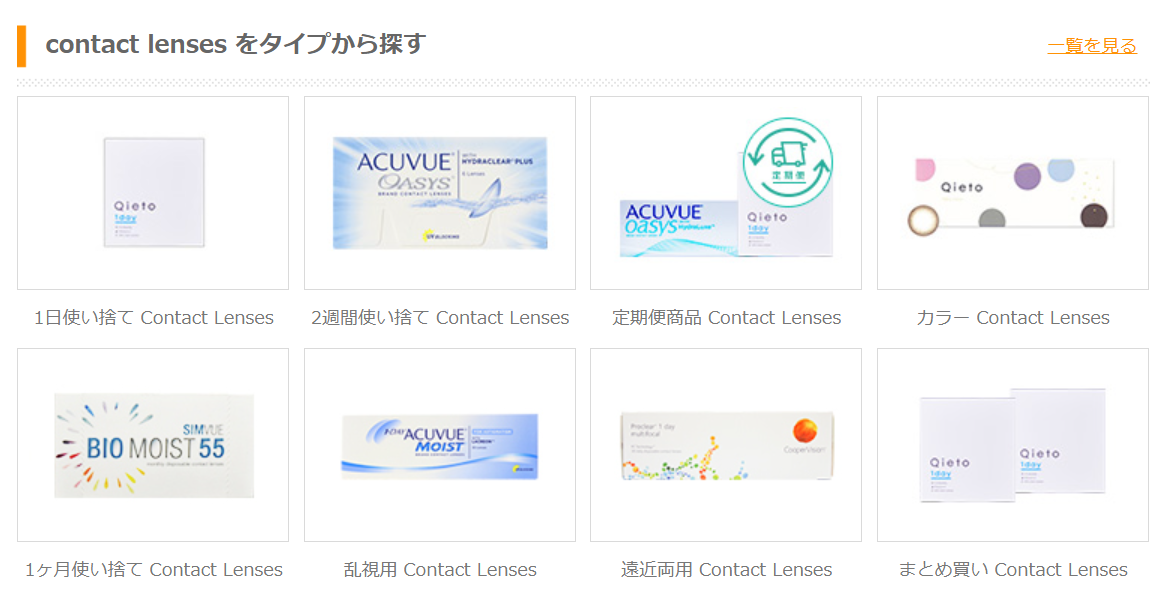Select the Qieto color lenses image
1167x612 pixels.
(x=1013, y=193)
